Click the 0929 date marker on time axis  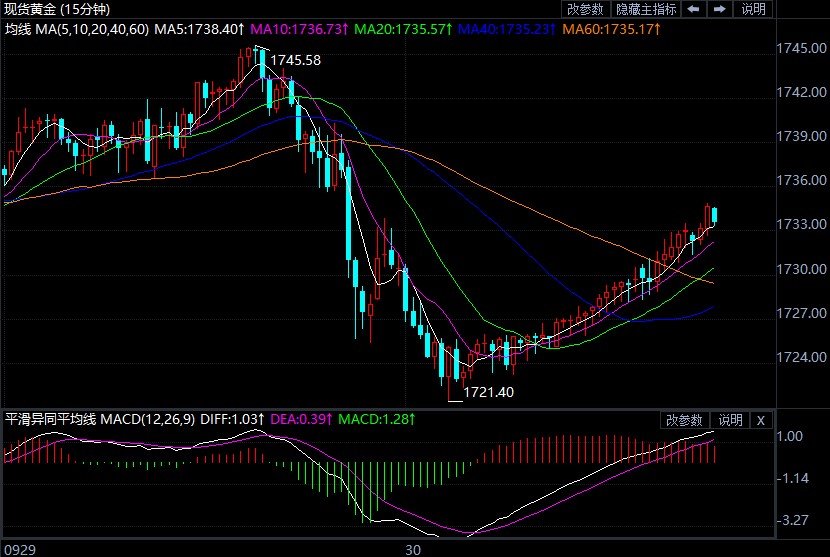[20, 550]
